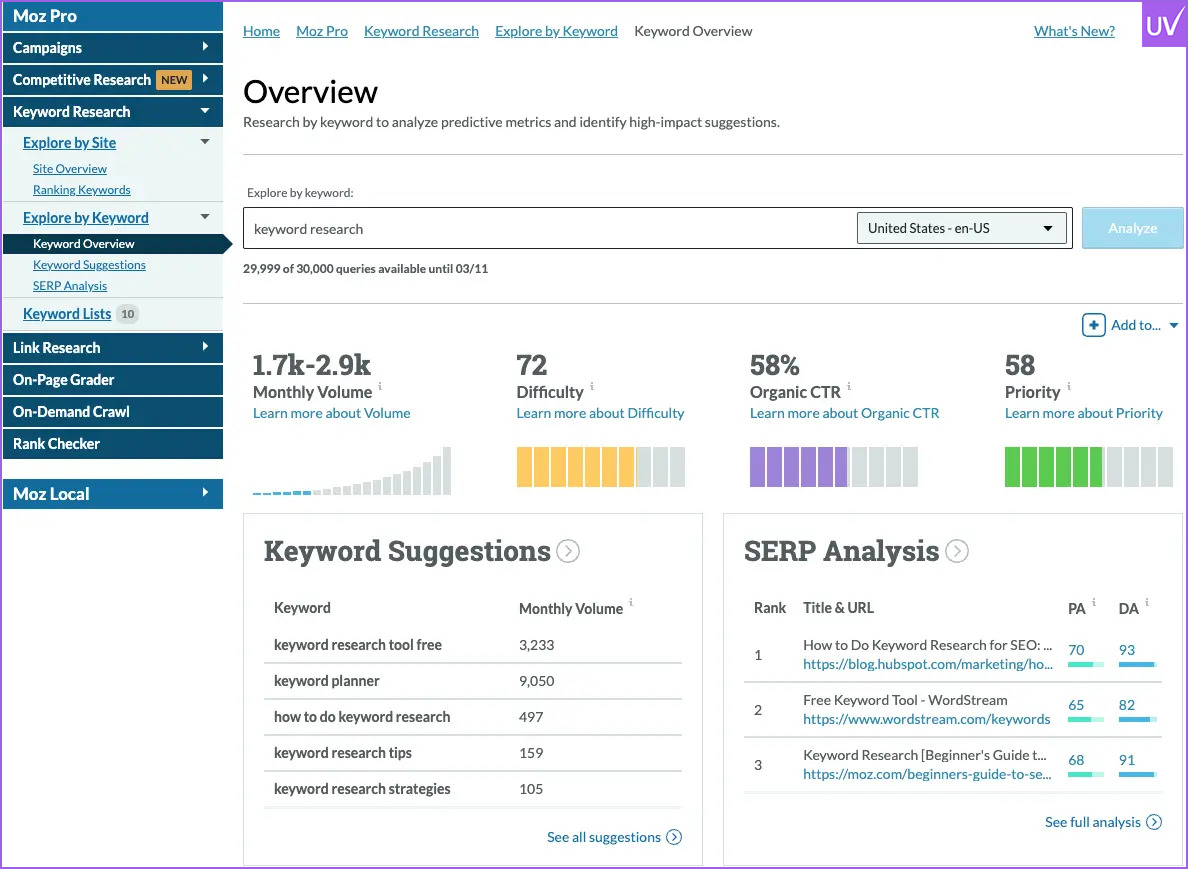1188x870 pixels.
Task: Open Keyword Suggestions circled arrow icon
Action: [x=568, y=551]
